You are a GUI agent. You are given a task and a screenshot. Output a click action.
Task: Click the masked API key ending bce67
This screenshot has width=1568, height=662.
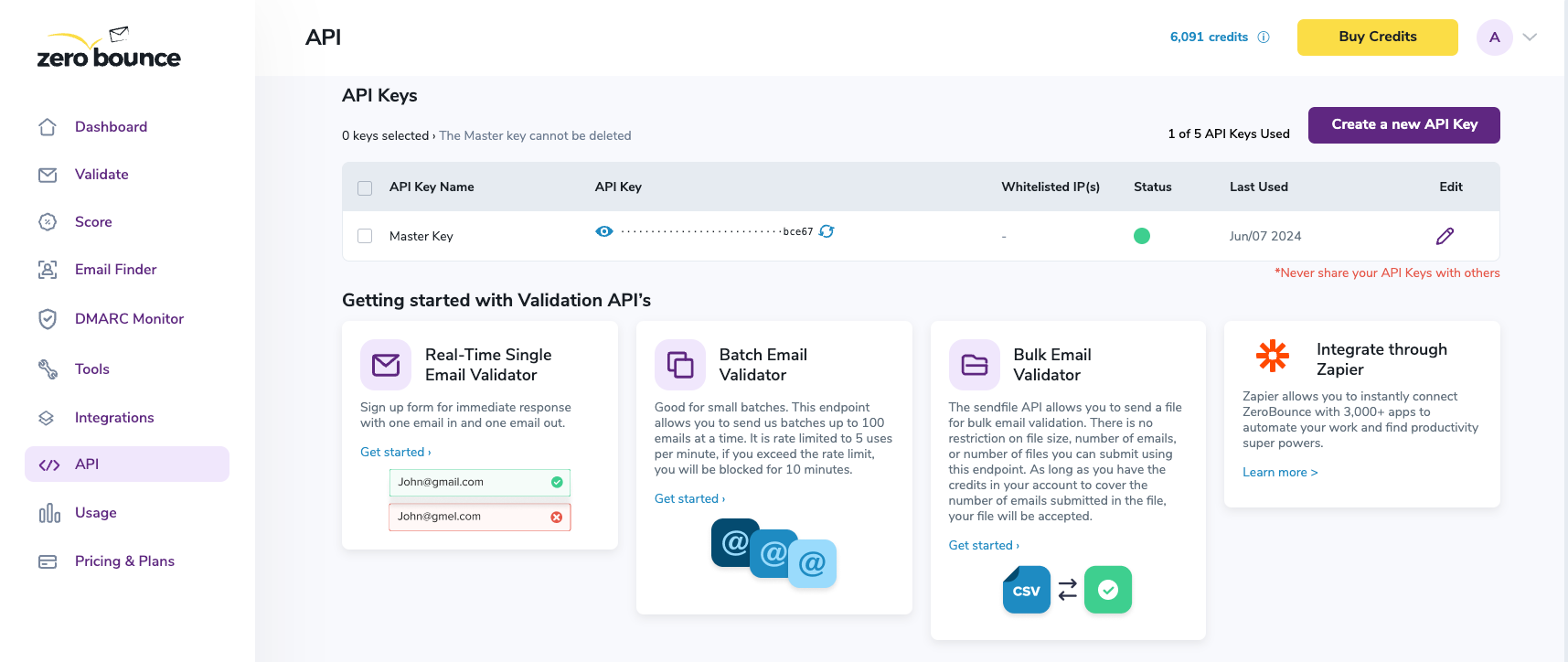(x=717, y=232)
